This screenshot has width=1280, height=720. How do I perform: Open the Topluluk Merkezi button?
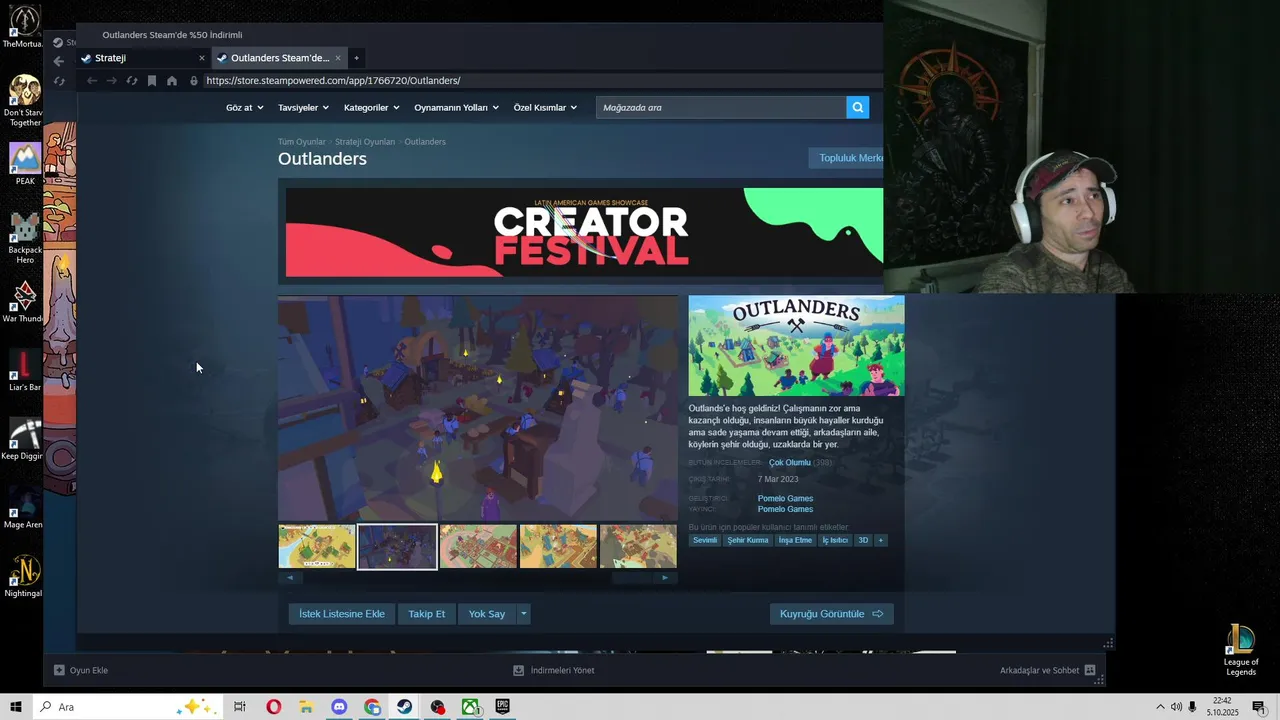(x=846, y=158)
